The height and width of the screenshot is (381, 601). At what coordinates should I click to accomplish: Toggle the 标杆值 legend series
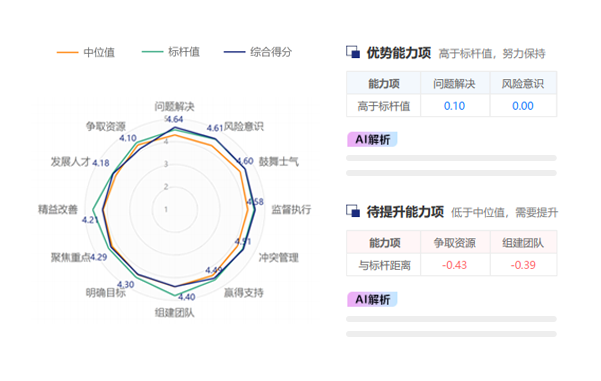pos(171,52)
